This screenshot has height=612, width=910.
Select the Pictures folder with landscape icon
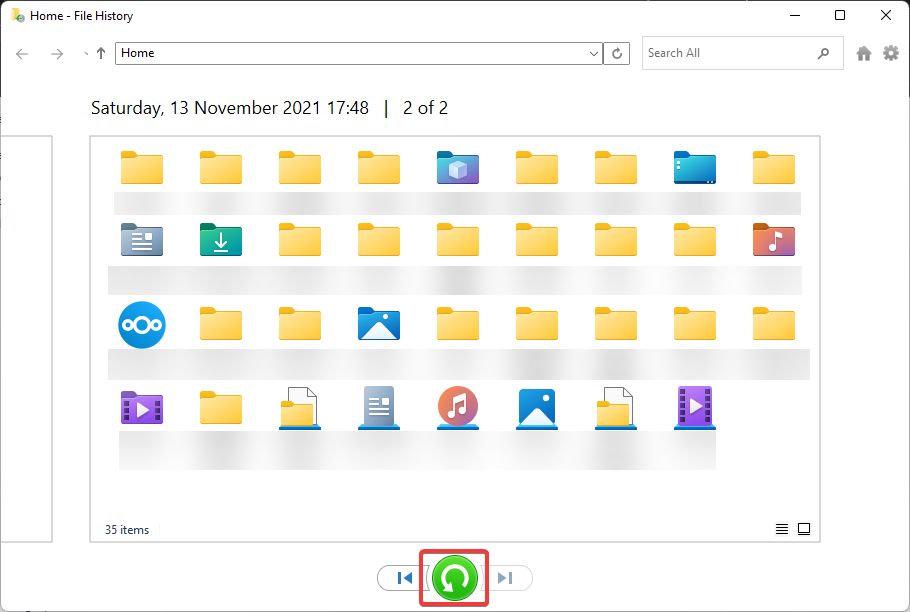[378, 323]
